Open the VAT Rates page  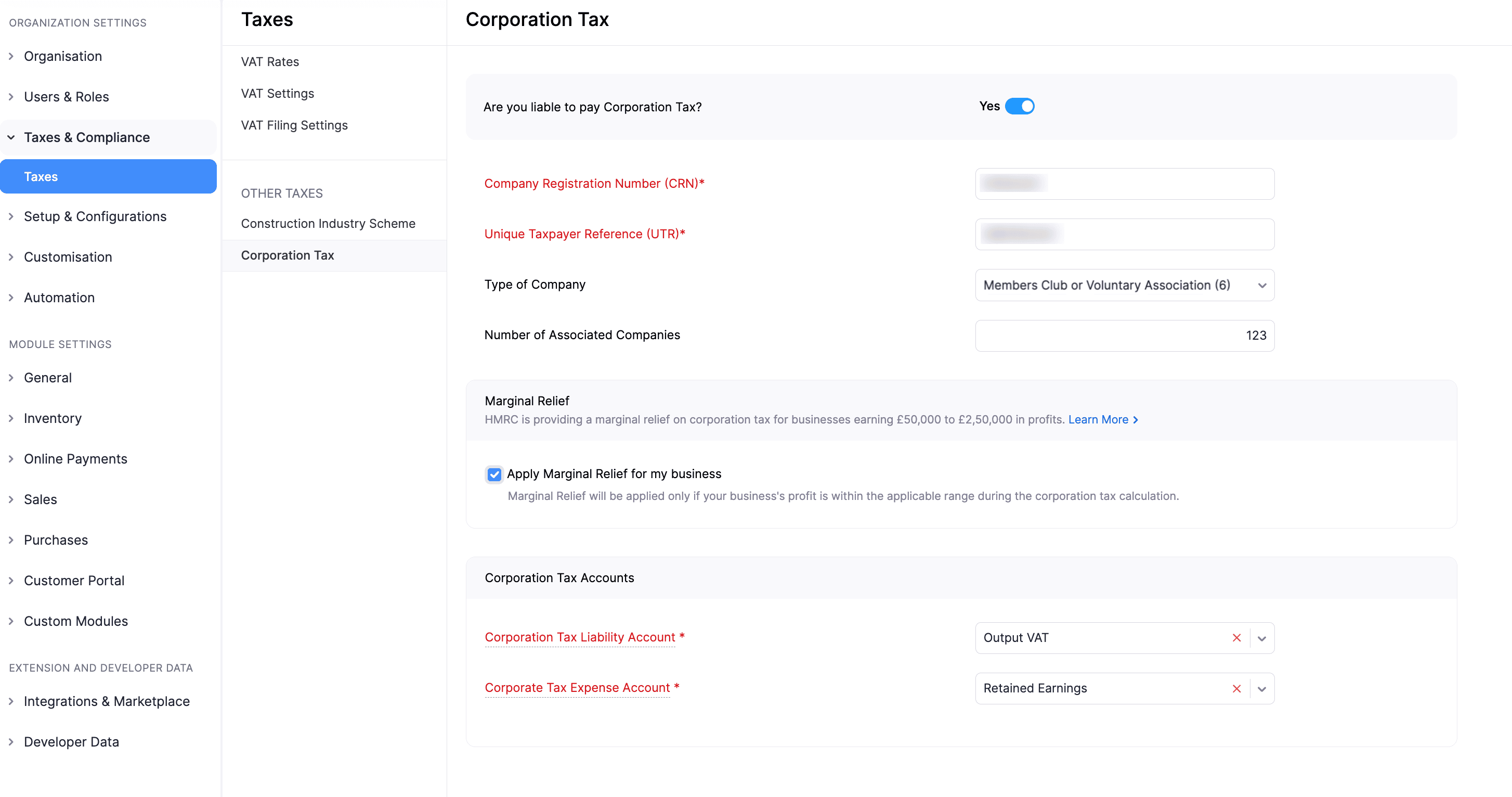[269, 61]
